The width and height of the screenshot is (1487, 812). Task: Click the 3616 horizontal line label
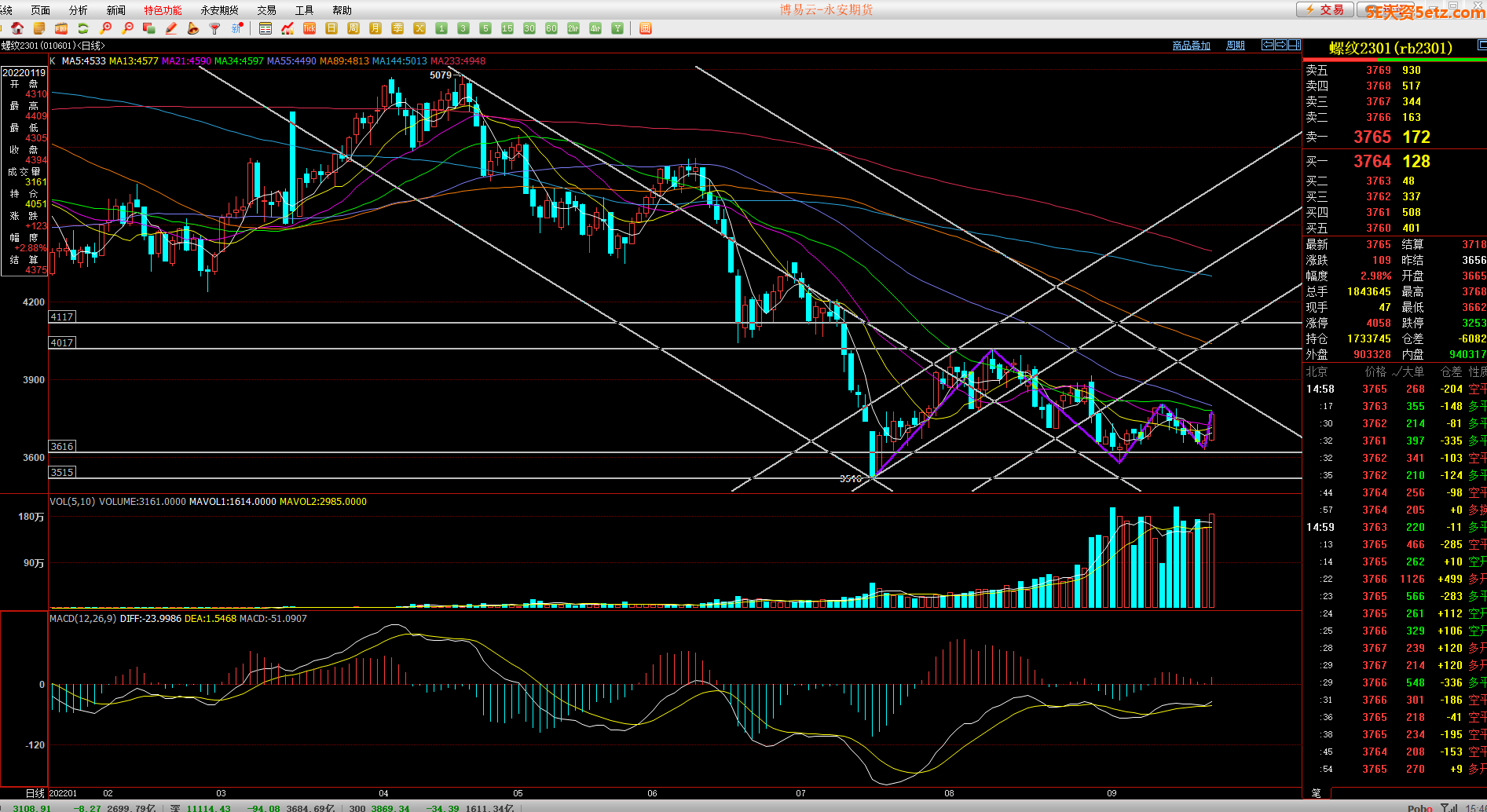coord(62,446)
